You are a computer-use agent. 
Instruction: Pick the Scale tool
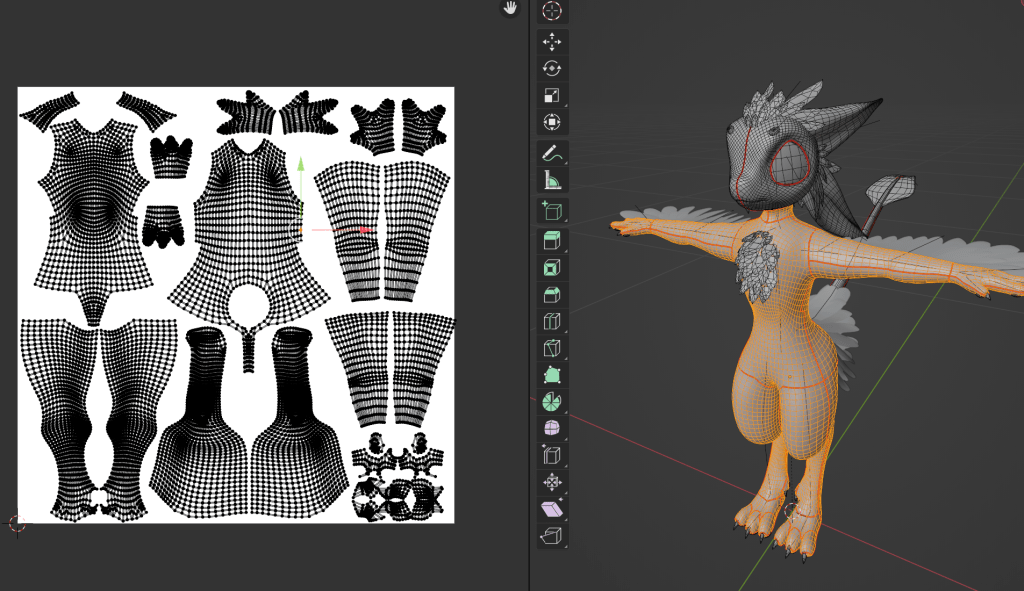tap(552, 96)
